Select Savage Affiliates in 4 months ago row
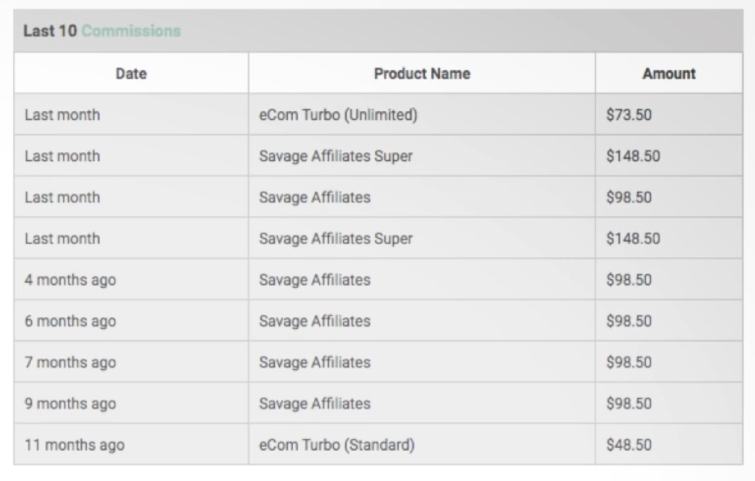Image resolution: width=755 pixels, height=481 pixels. pos(314,280)
